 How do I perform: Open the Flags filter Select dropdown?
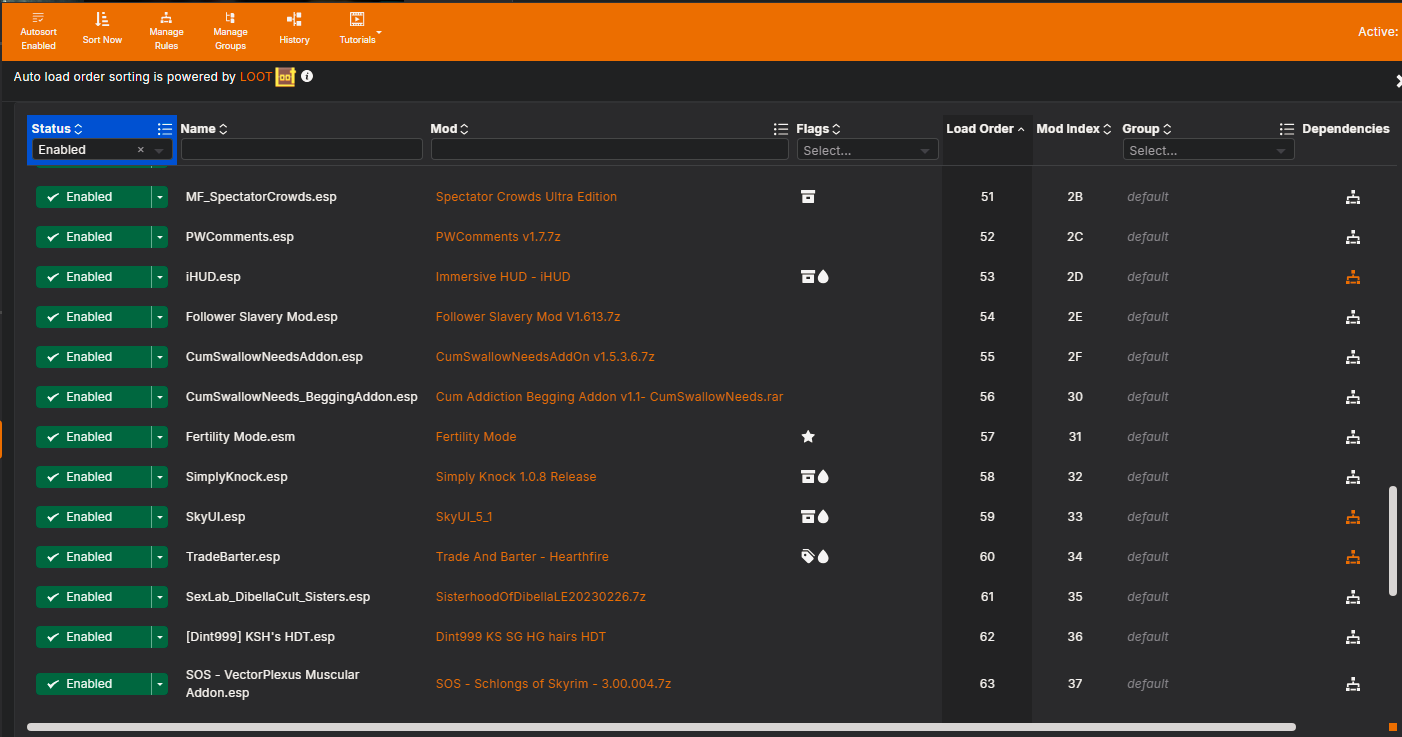tap(868, 150)
